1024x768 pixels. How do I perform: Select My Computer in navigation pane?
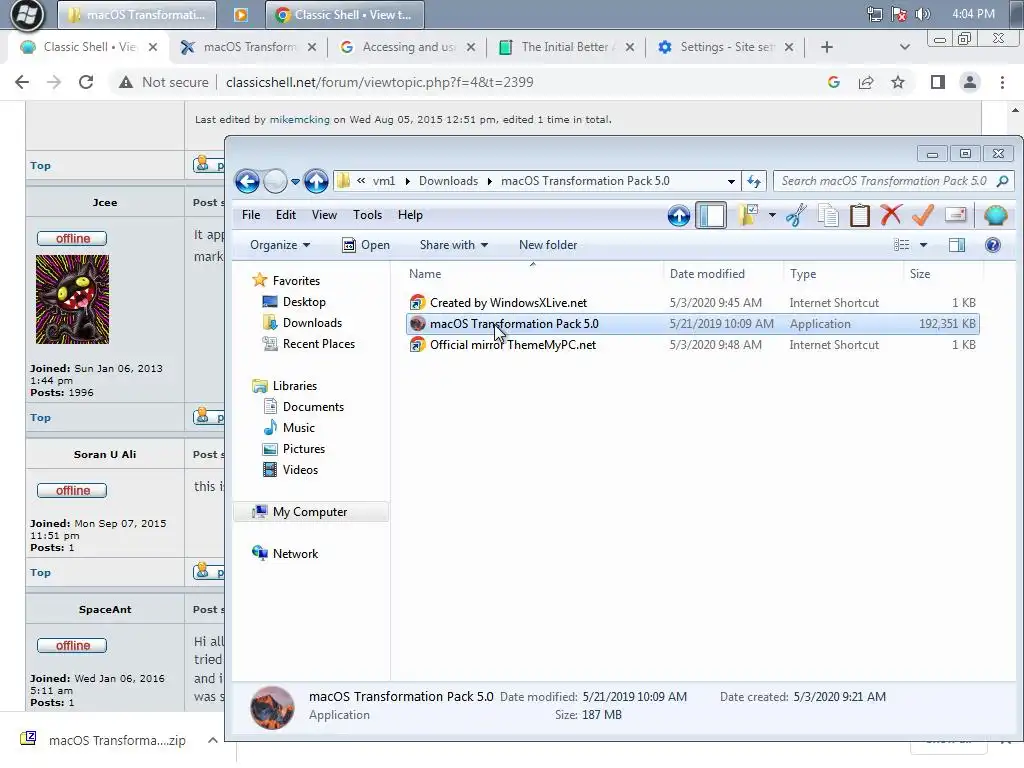pos(310,512)
